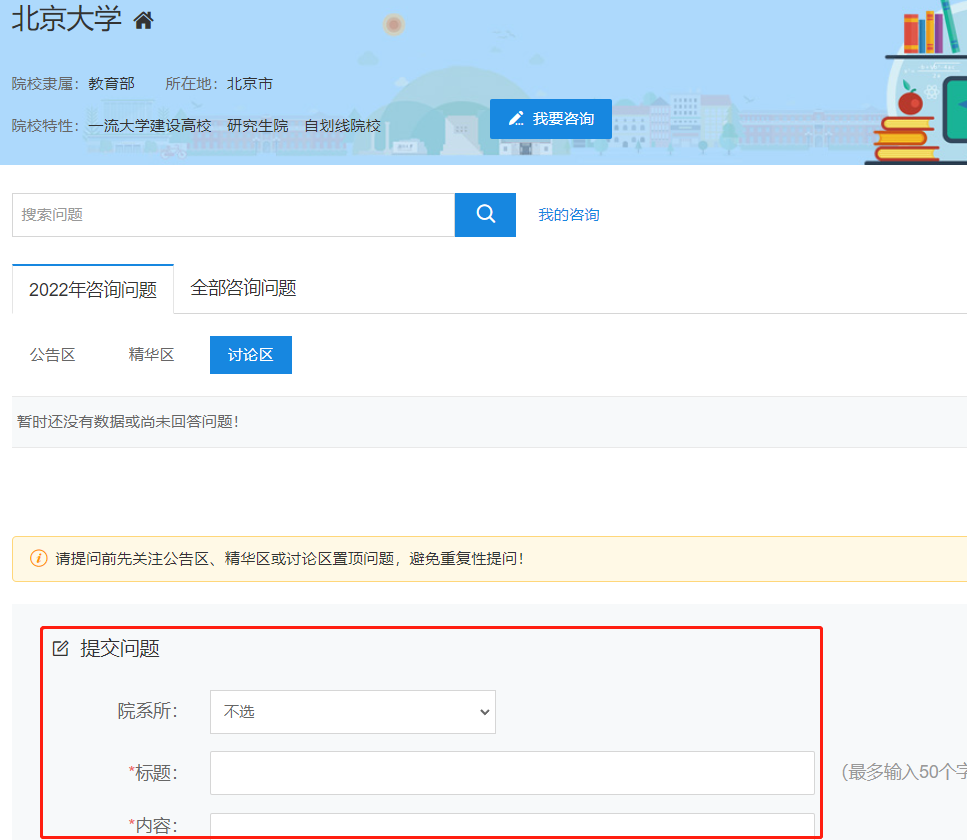Viewport: 967px width, 840px height.
Task: Open the home icon beside 北京大学
Action: [143, 21]
